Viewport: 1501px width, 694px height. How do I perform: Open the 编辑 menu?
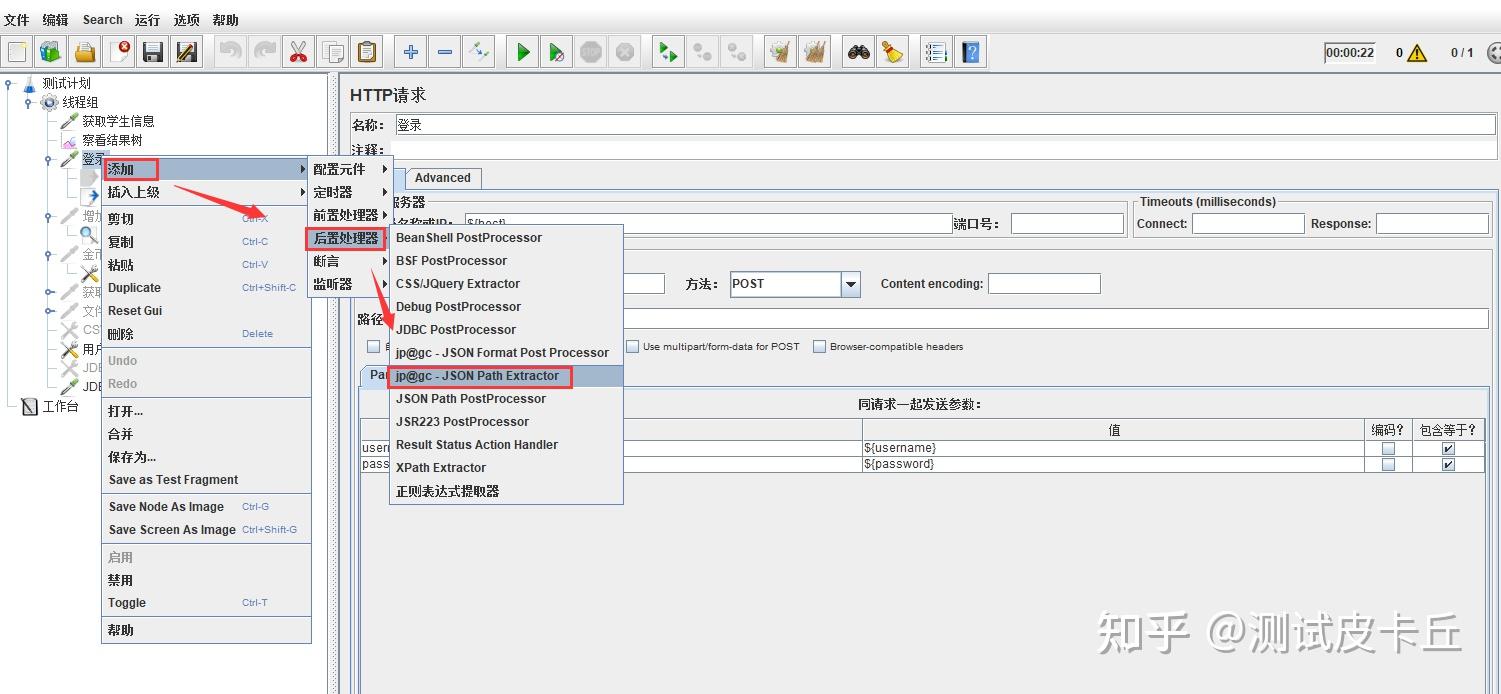pos(56,20)
